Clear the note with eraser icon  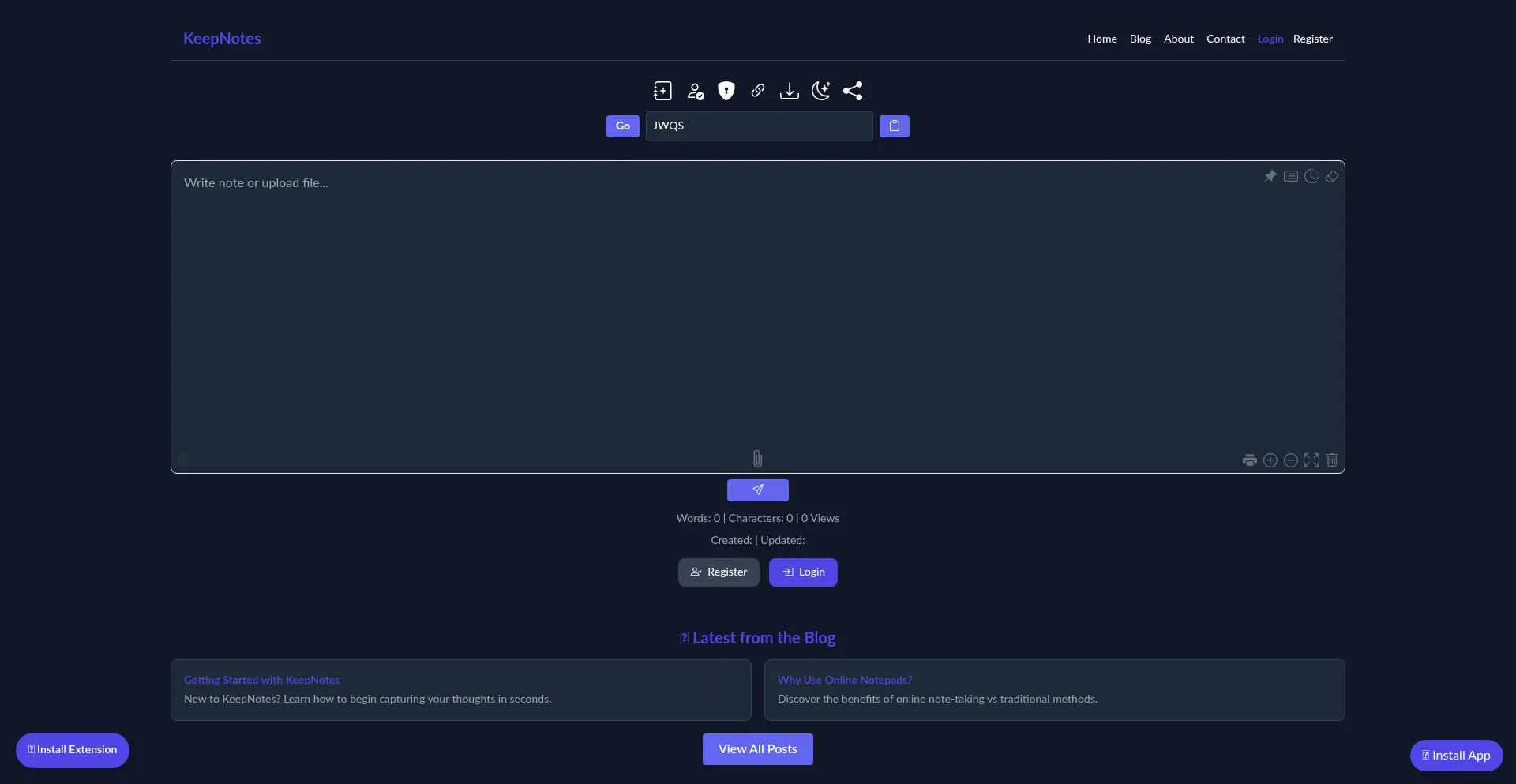[1332, 176]
